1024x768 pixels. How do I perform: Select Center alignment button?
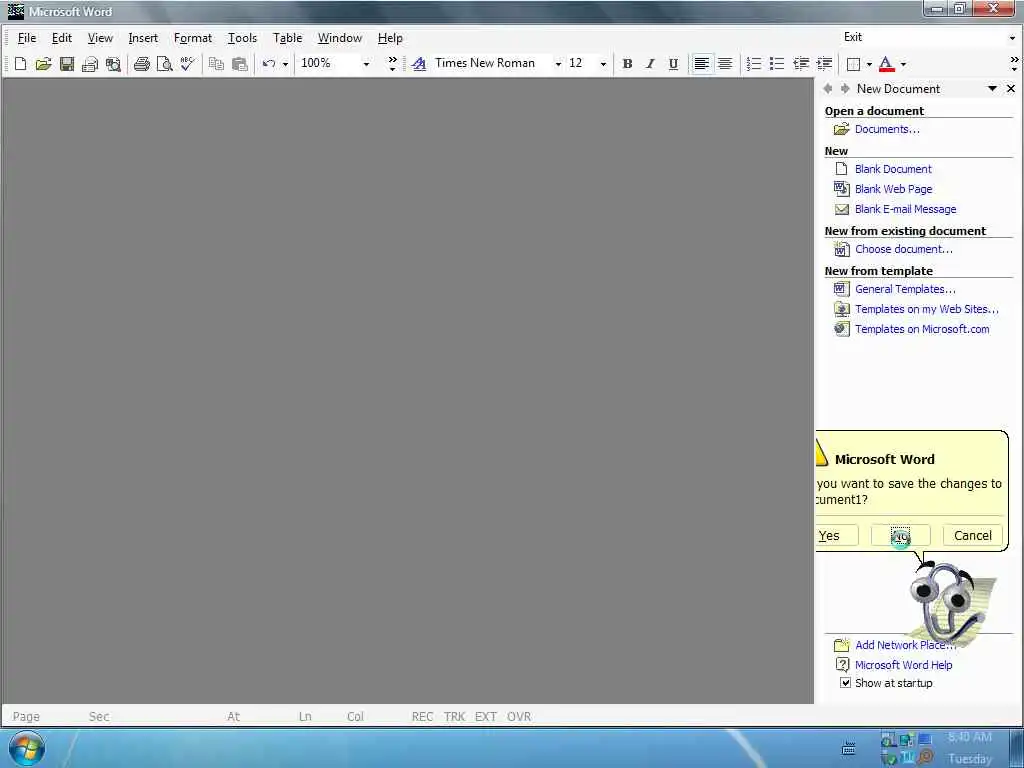click(725, 63)
